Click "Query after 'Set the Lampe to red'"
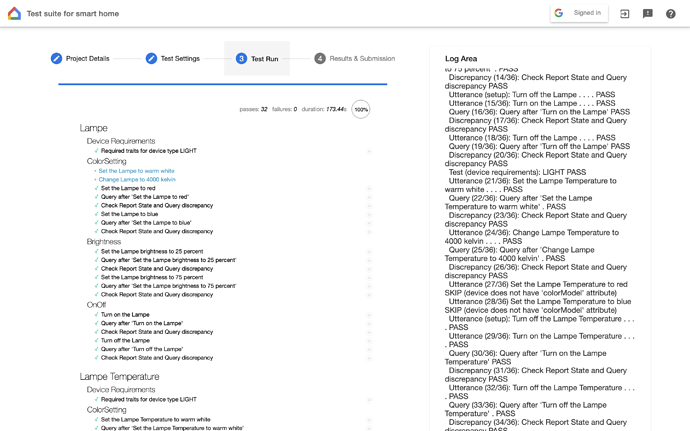This screenshot has height=431, width=690. click(145, 197)
